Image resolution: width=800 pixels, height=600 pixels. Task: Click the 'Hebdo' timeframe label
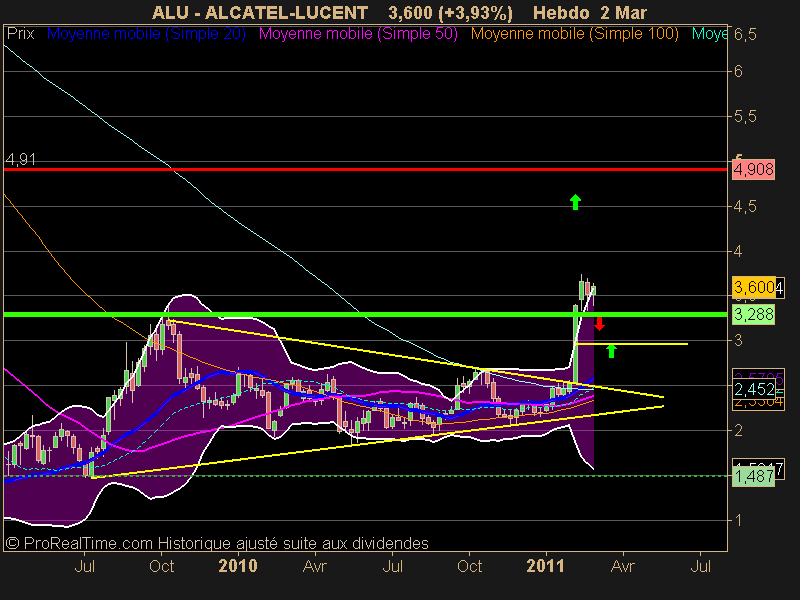pyautogui.click(x=562, y=12)
